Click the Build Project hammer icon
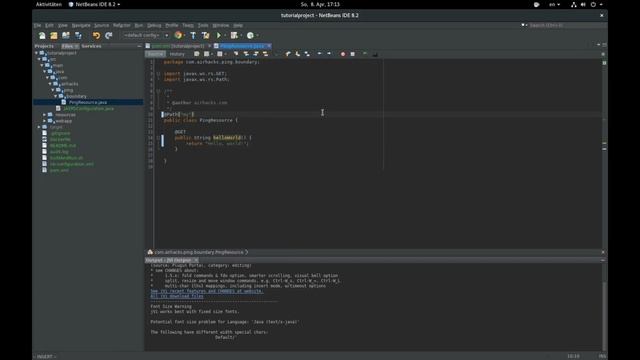The image size is (640, 360). [x=193, y=36]
